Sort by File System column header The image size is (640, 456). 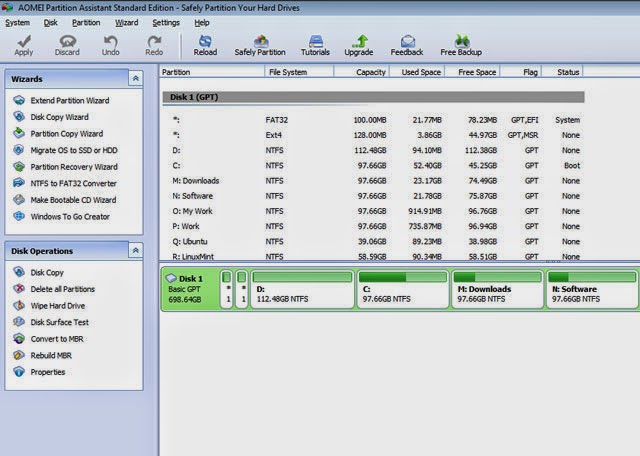(x=299, y=72)
